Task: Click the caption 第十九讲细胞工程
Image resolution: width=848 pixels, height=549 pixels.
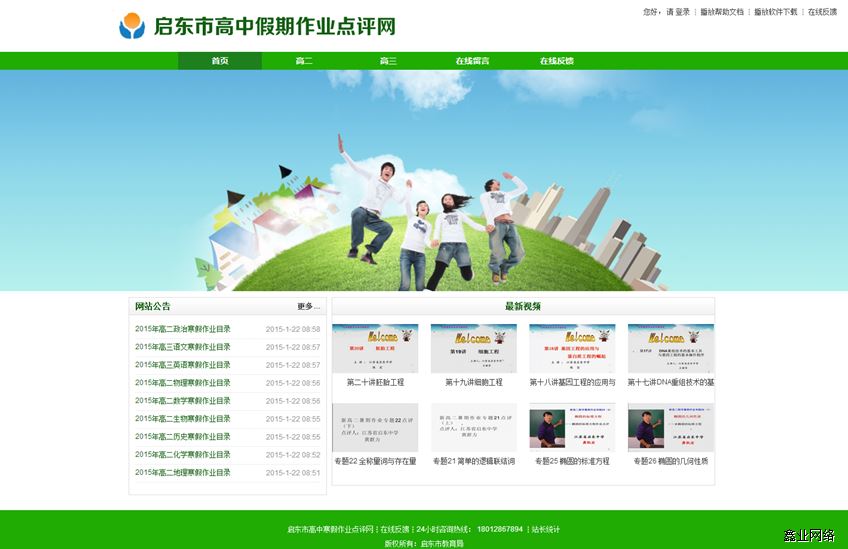Action: (474, 382)
